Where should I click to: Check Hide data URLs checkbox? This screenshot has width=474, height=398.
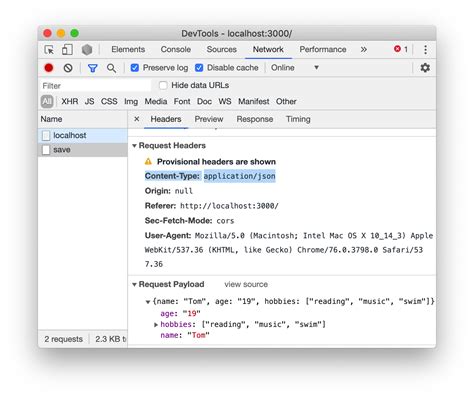point(163,85)
